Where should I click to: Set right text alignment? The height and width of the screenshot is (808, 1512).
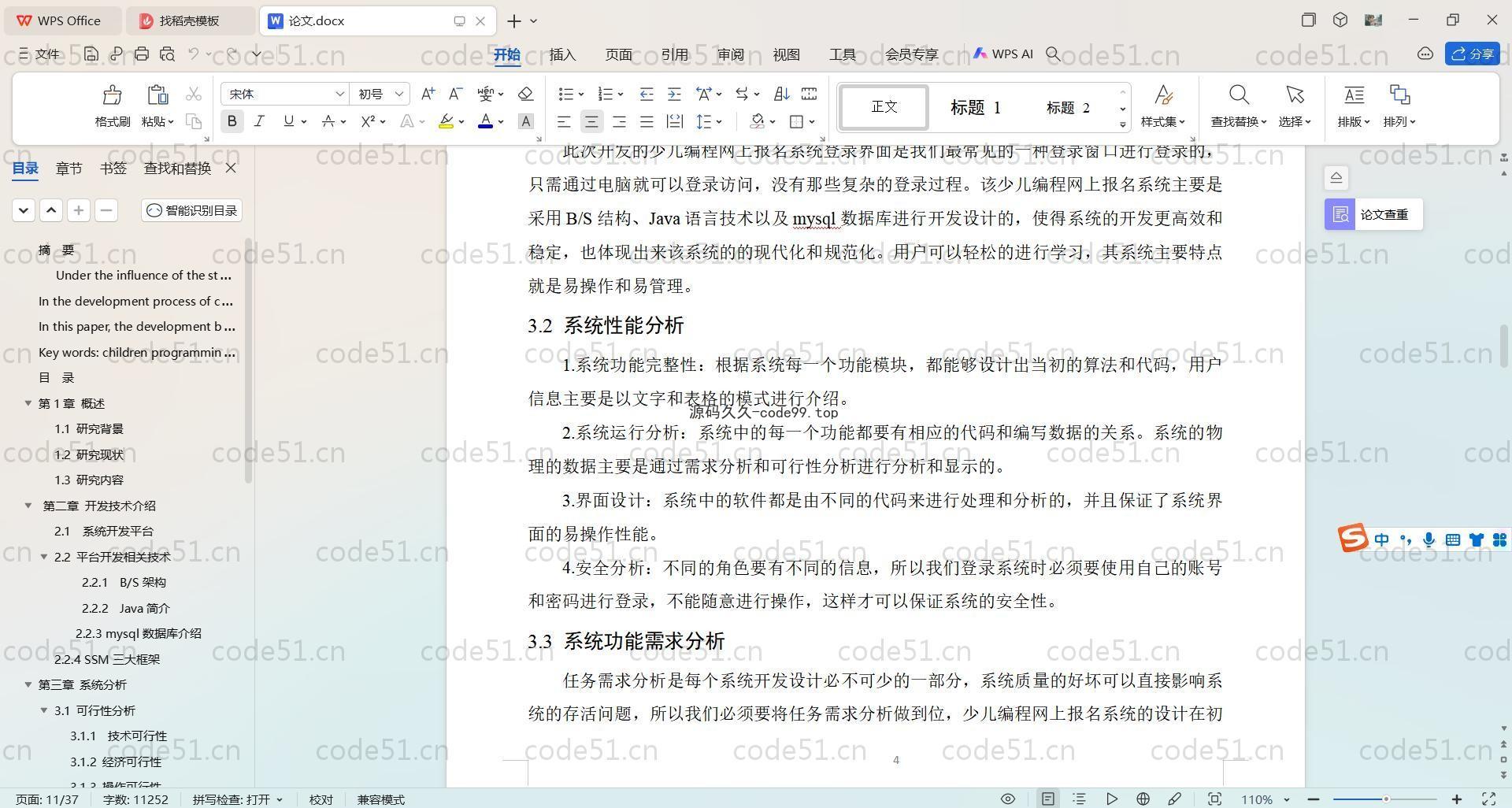tap(619, 121)
